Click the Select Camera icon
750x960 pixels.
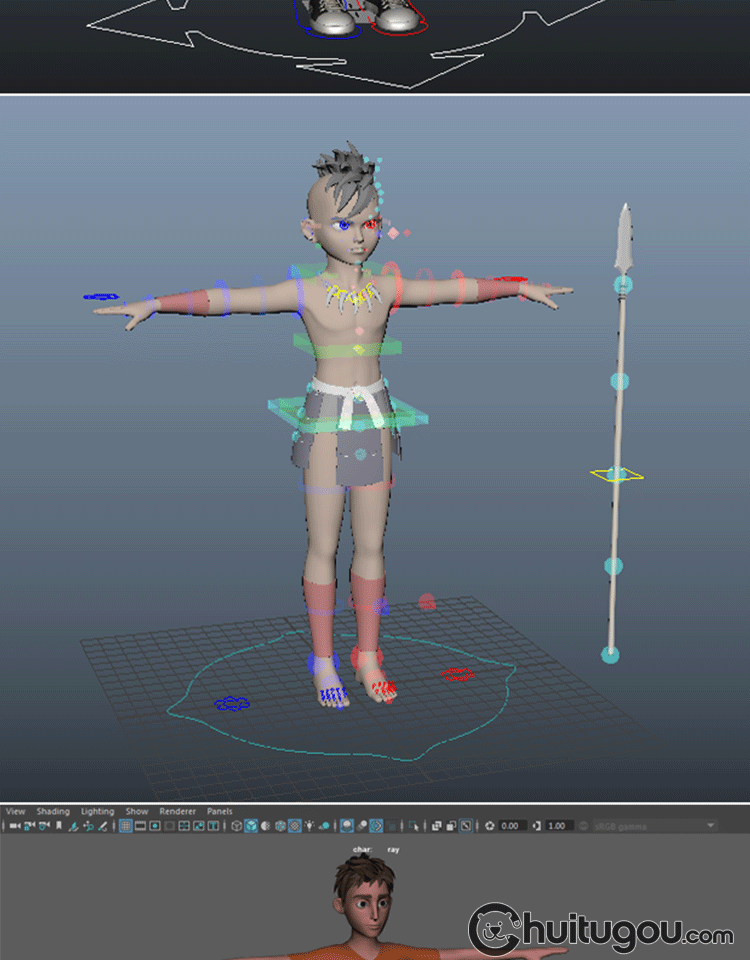pyautogui.click(x=14, y=826)
